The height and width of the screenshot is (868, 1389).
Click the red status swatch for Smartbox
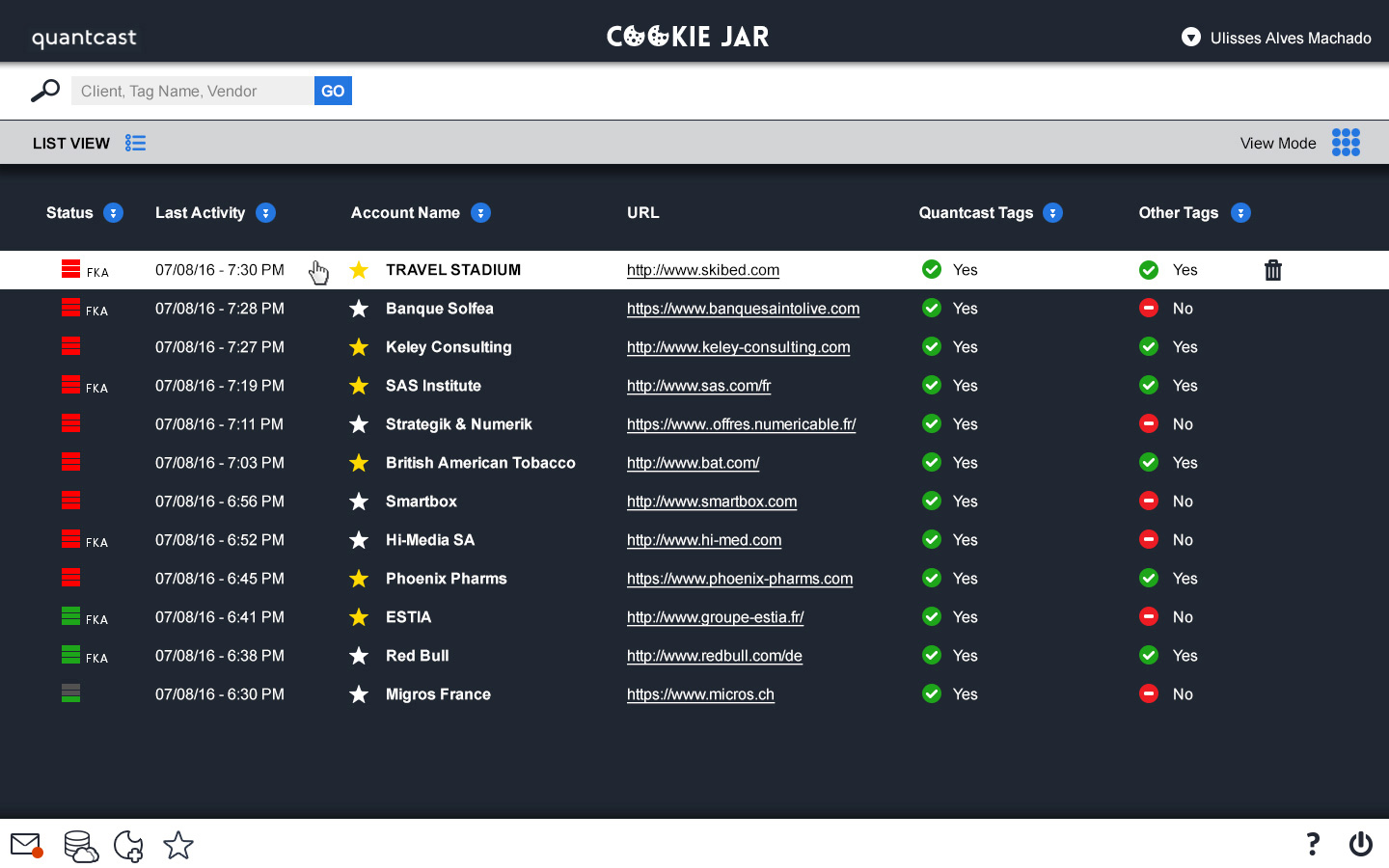tap(70, 501)
